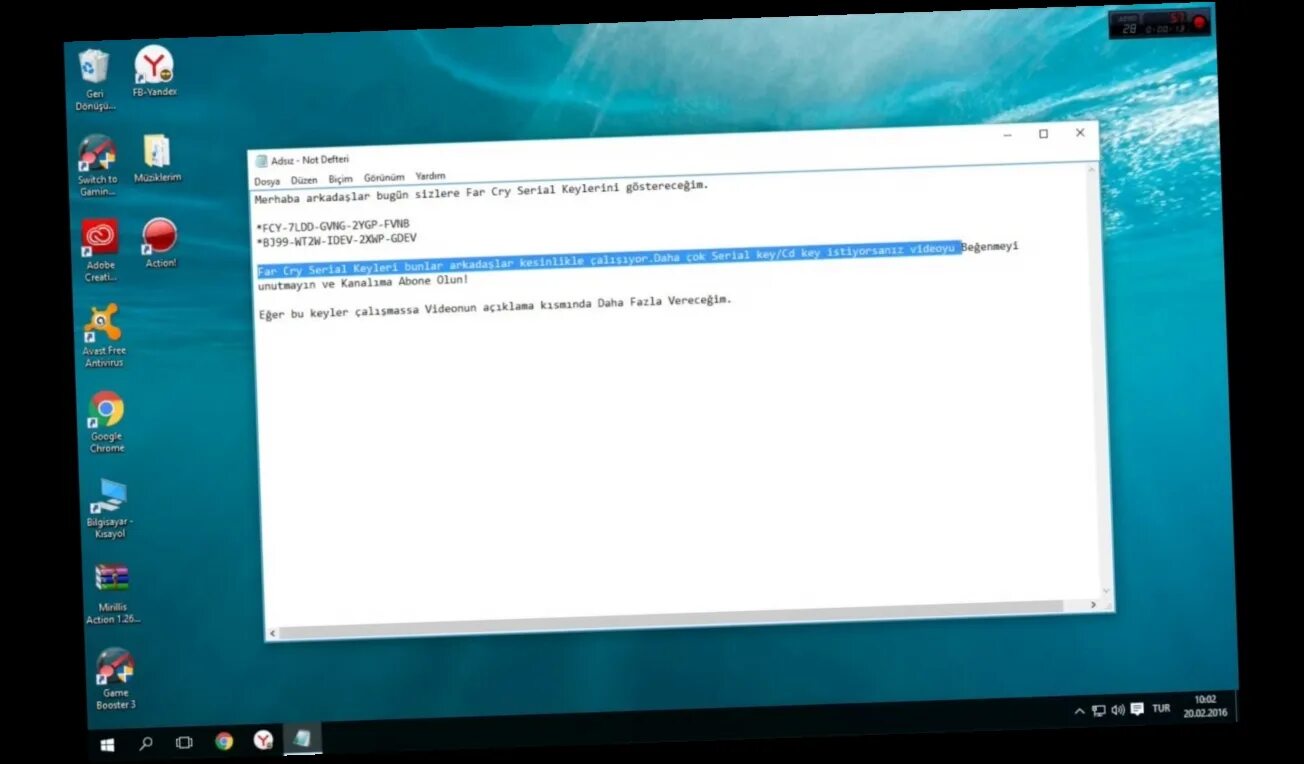This screenshot has width=1304, height=764.
Task: Open the Bilgisayar - Kısayol shortcut
Action: pos(109,508)
